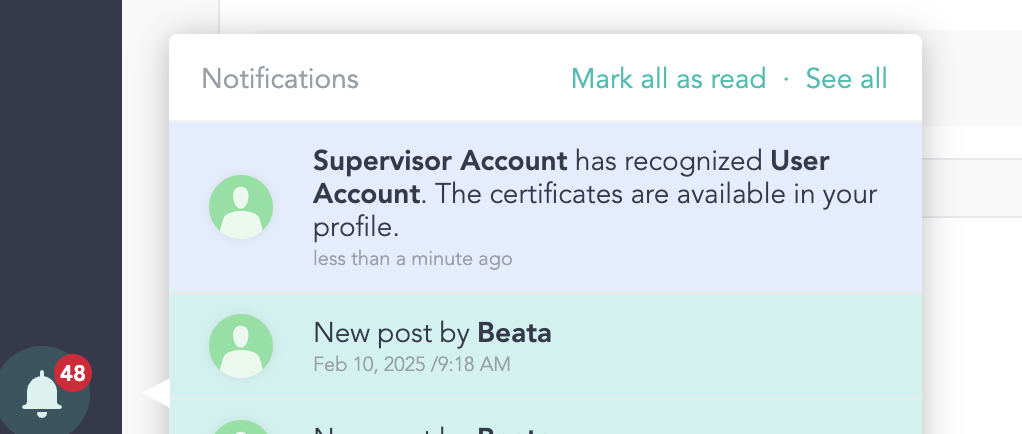This screenshot has height=434, width=1022.
Task: Click the red 48 unread count badge
Action: point(72,374)
